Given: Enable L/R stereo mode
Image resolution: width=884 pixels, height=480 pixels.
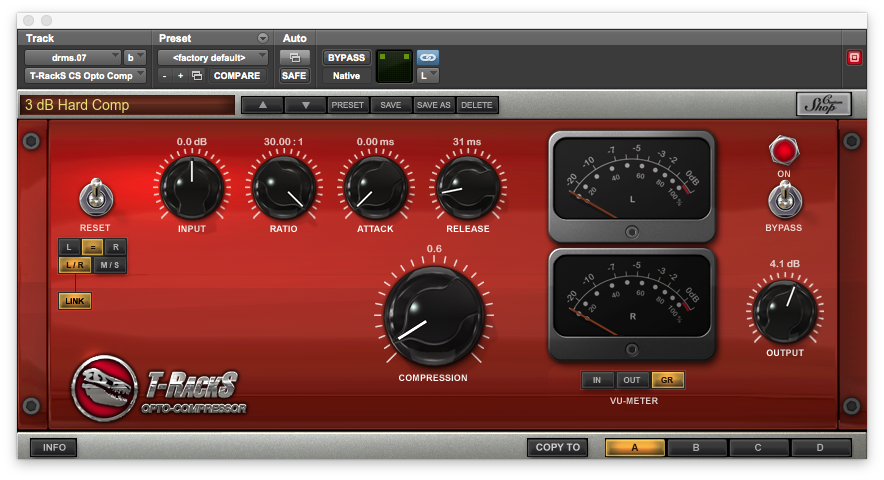Looking at the screenshot, I should point(75,265).
